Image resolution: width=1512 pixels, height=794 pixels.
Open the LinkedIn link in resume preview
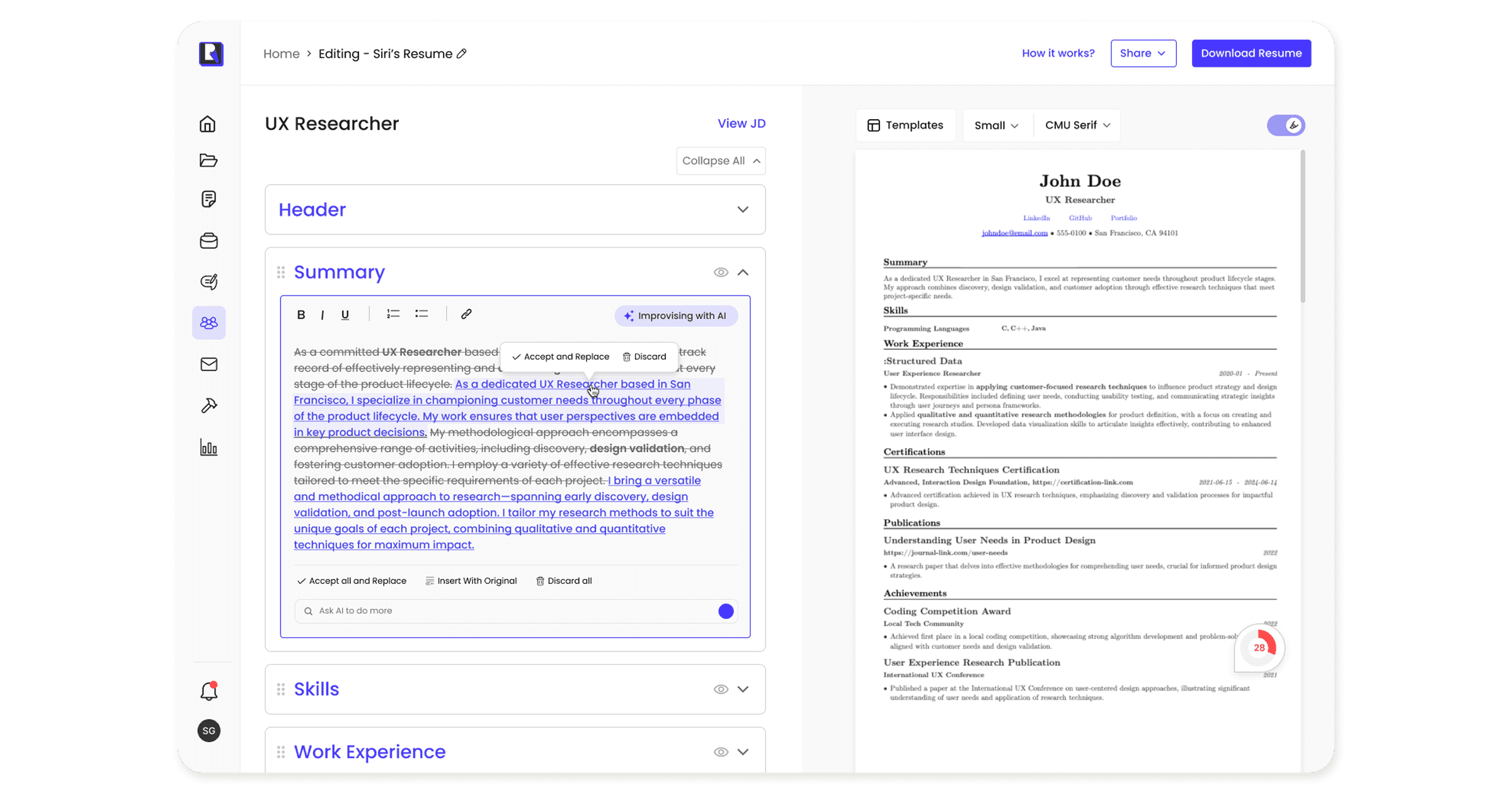(1036, 218)
